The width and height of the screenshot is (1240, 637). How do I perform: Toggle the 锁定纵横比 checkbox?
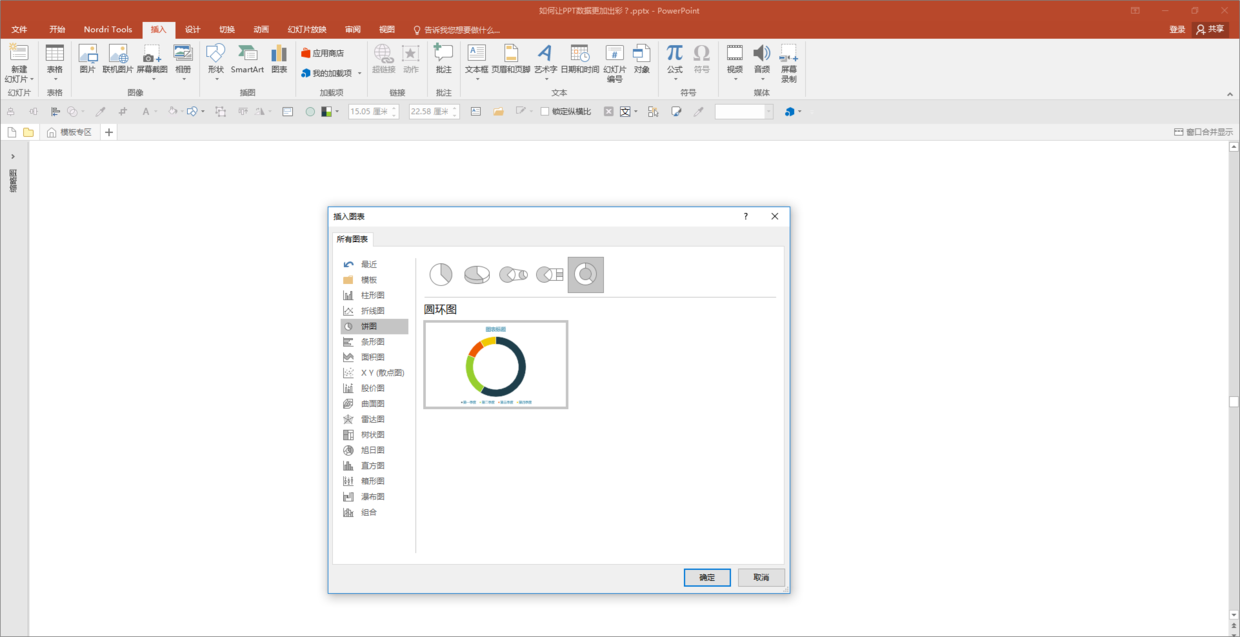(x=545, y=112)
